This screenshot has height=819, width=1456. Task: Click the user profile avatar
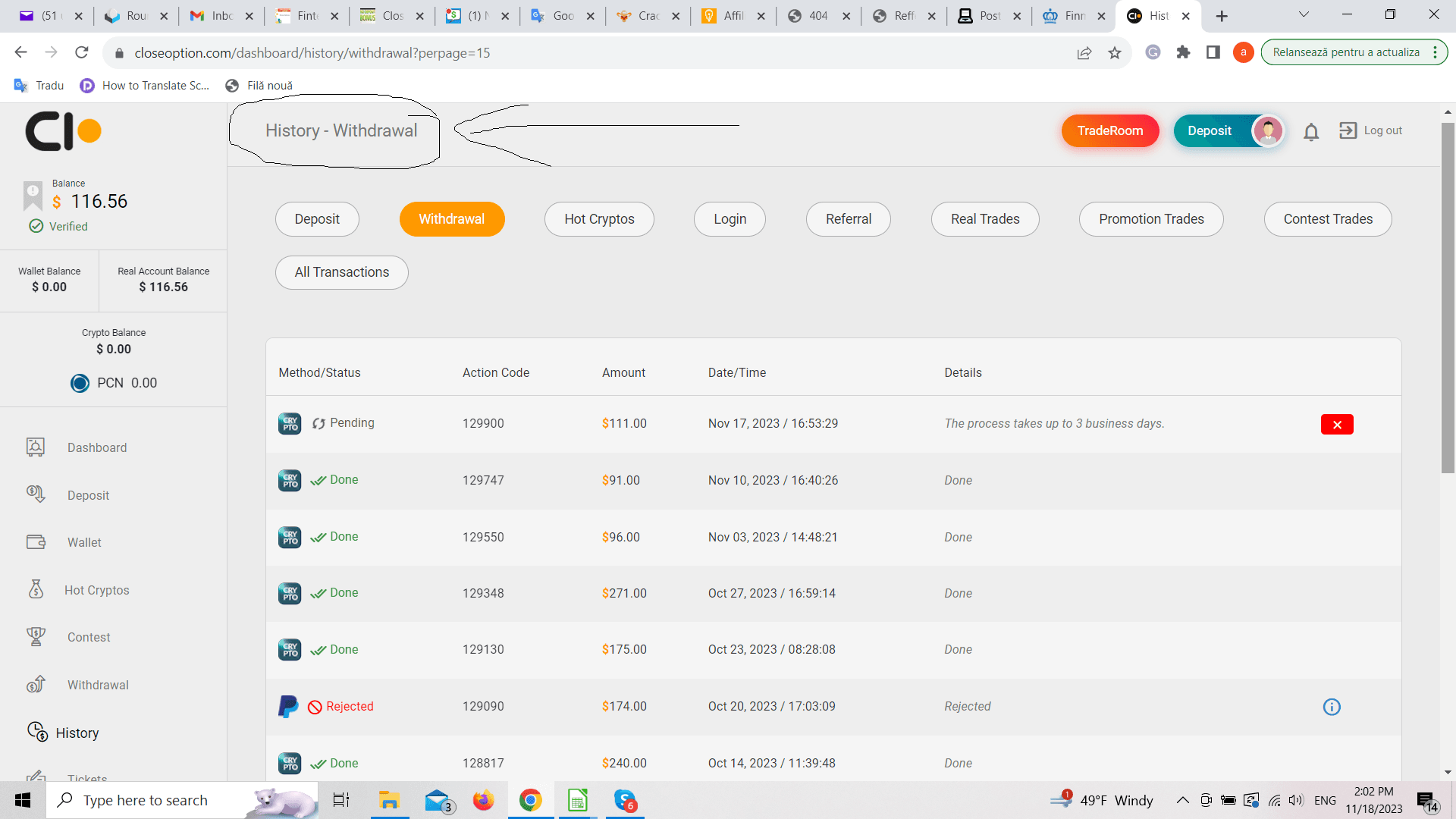tap(1268, 130)
